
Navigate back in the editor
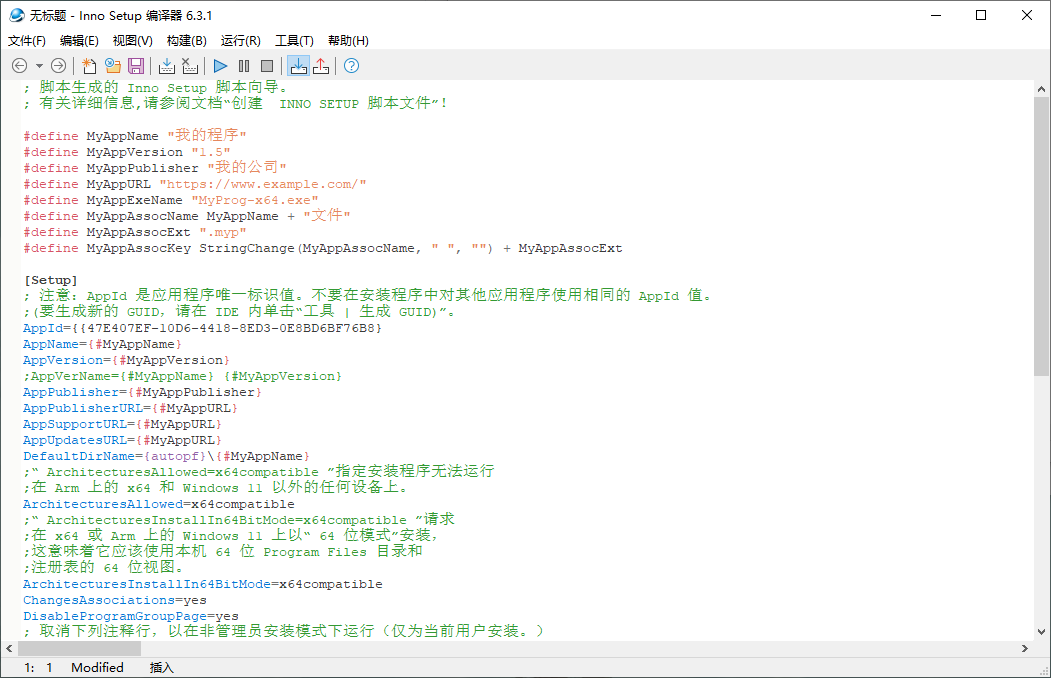pos(18,66)
